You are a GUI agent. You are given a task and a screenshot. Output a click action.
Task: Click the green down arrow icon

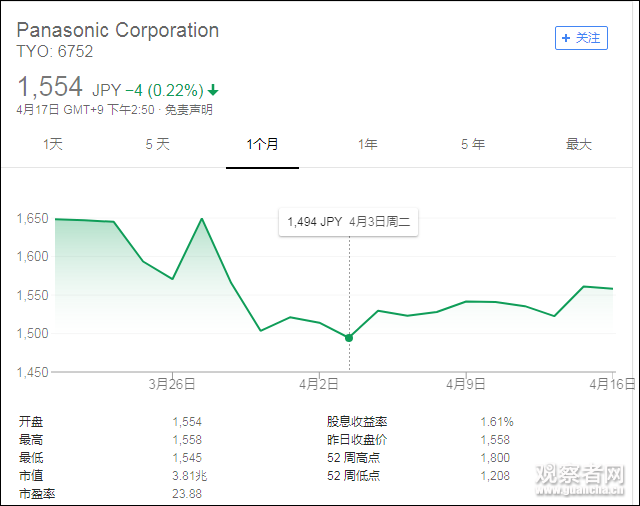213,90
